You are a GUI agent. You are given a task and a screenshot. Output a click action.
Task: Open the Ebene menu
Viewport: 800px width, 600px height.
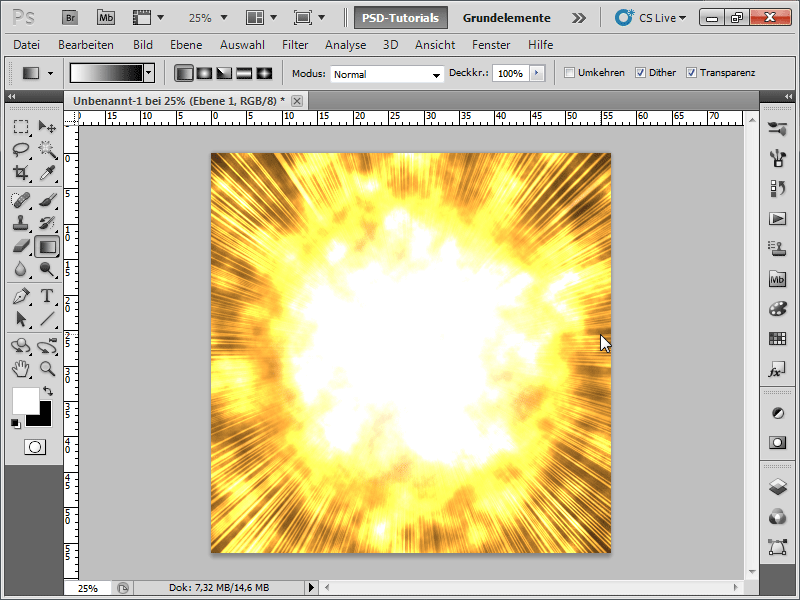[x=186, y=45]
